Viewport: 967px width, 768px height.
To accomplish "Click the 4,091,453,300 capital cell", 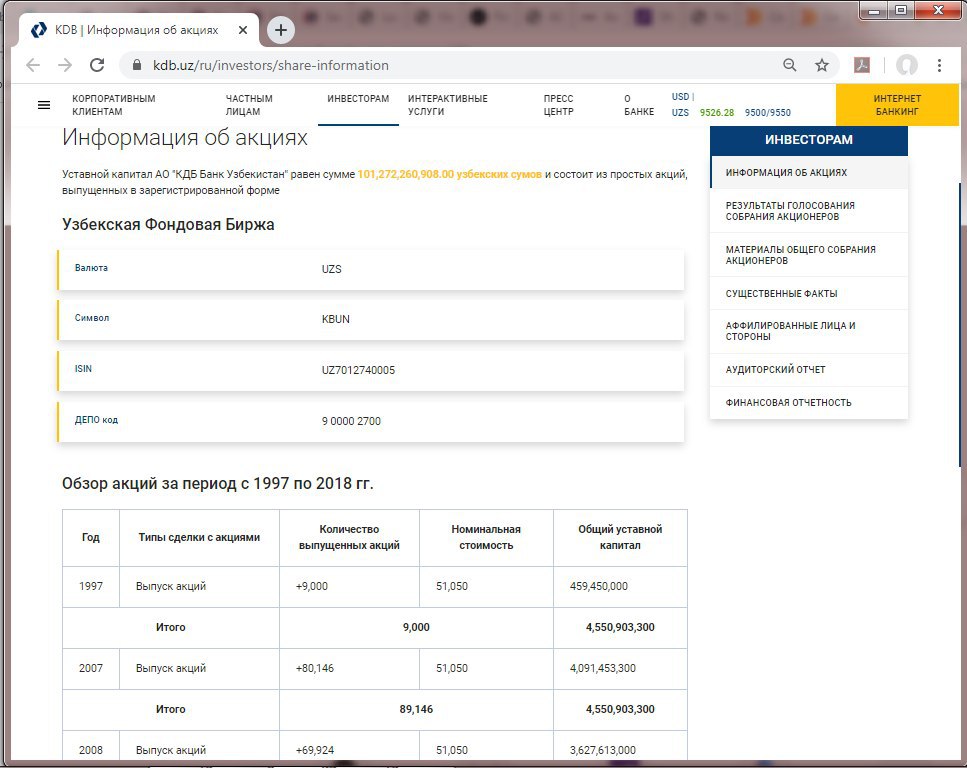I will pyautogui.click(x=620, y=669).
